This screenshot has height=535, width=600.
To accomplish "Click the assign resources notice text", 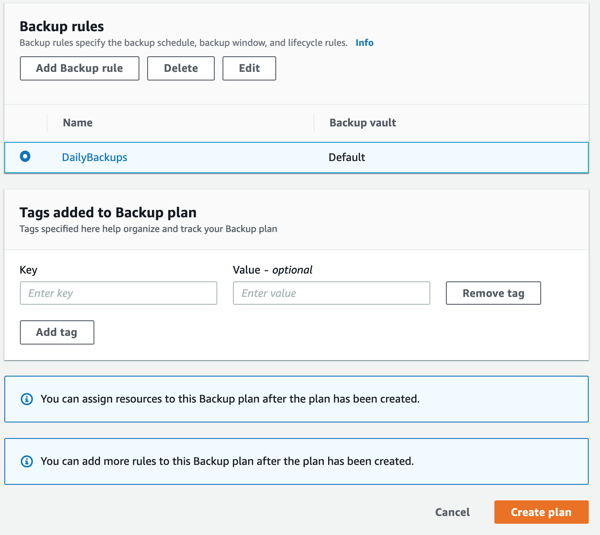I will pos(229,399).
